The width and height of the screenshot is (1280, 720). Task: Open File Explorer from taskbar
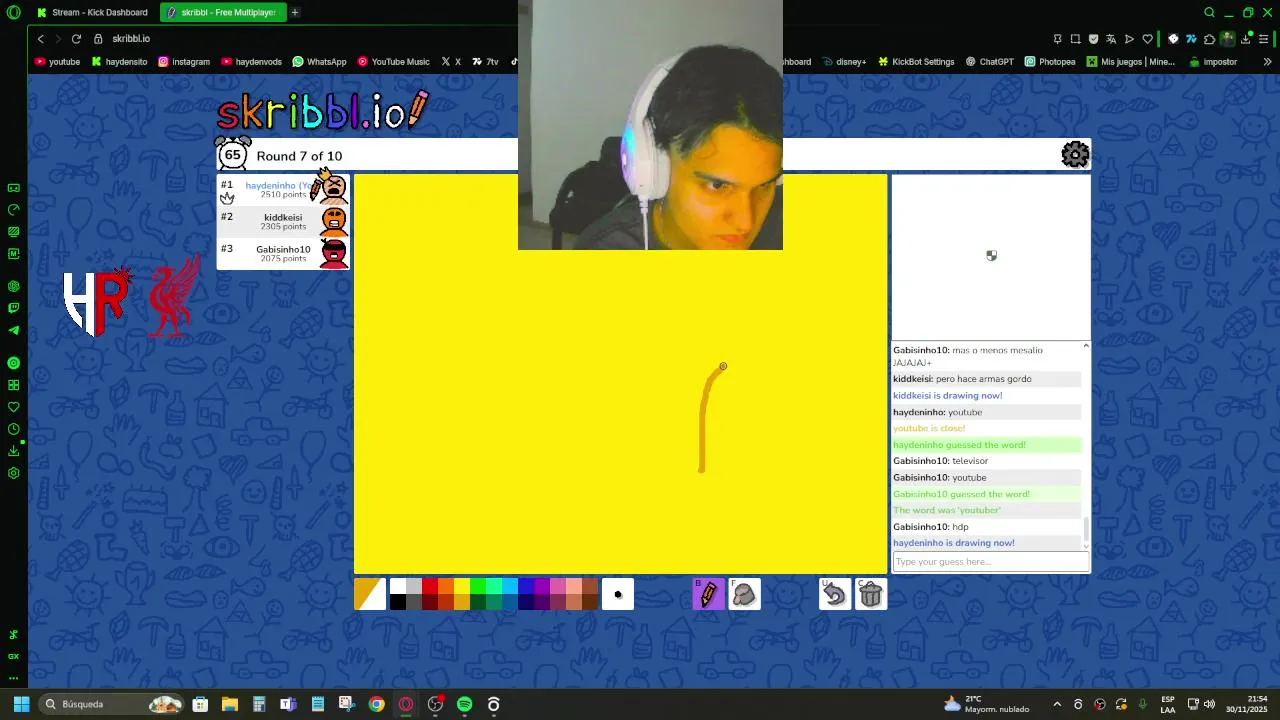229,704
